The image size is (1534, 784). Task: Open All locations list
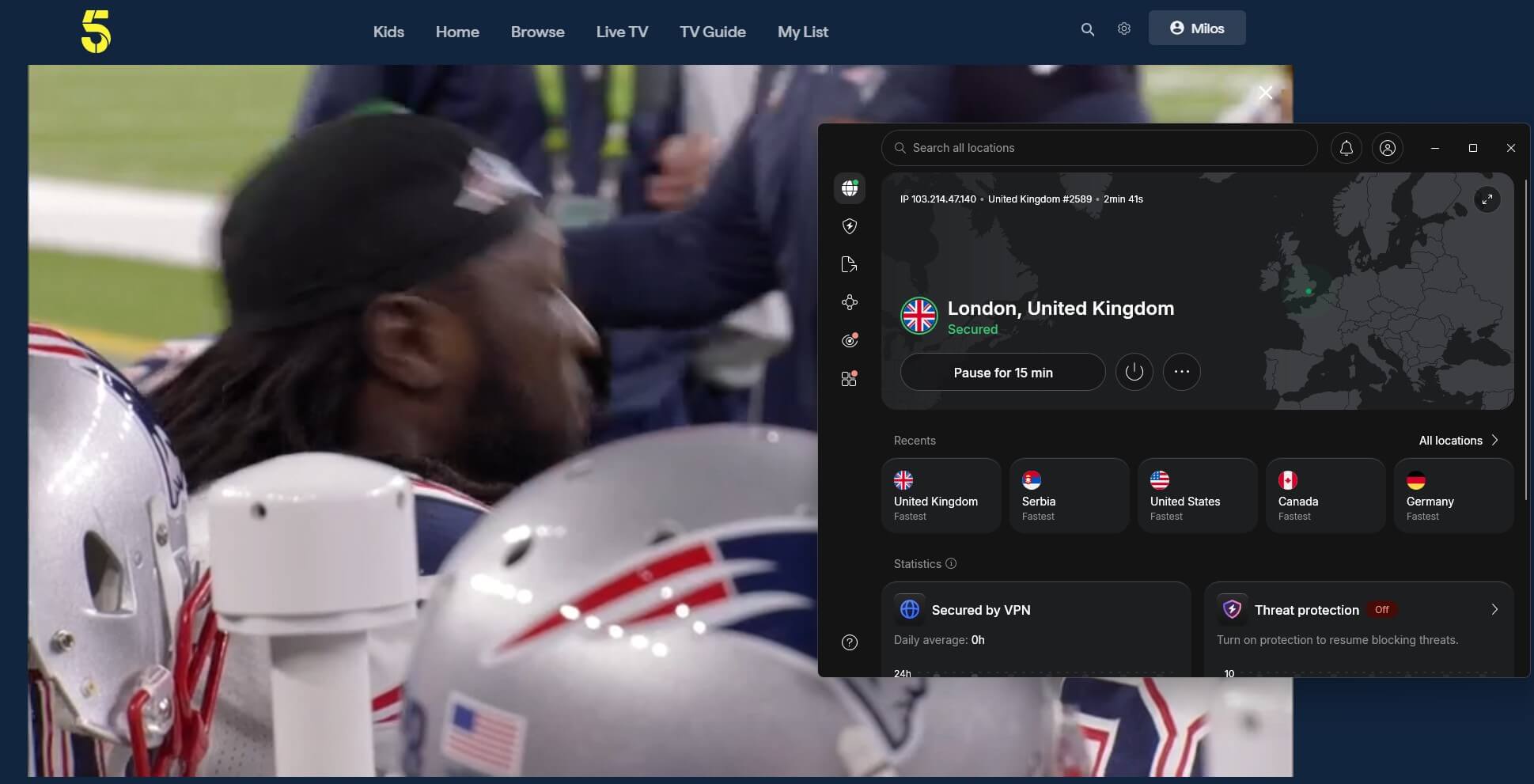pos(1459,441)
